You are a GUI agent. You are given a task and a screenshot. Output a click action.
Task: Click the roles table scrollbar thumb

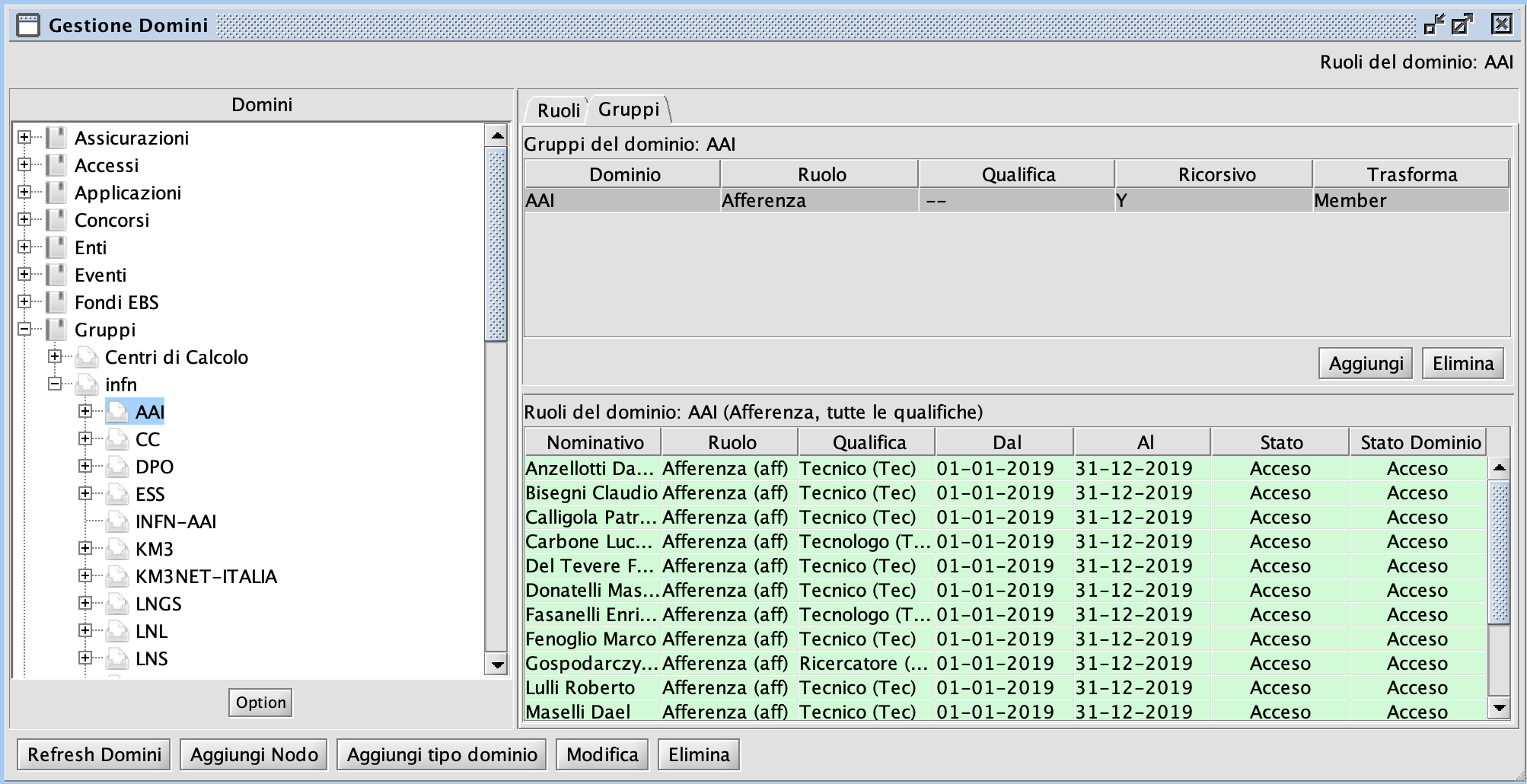pos(1500,552)
